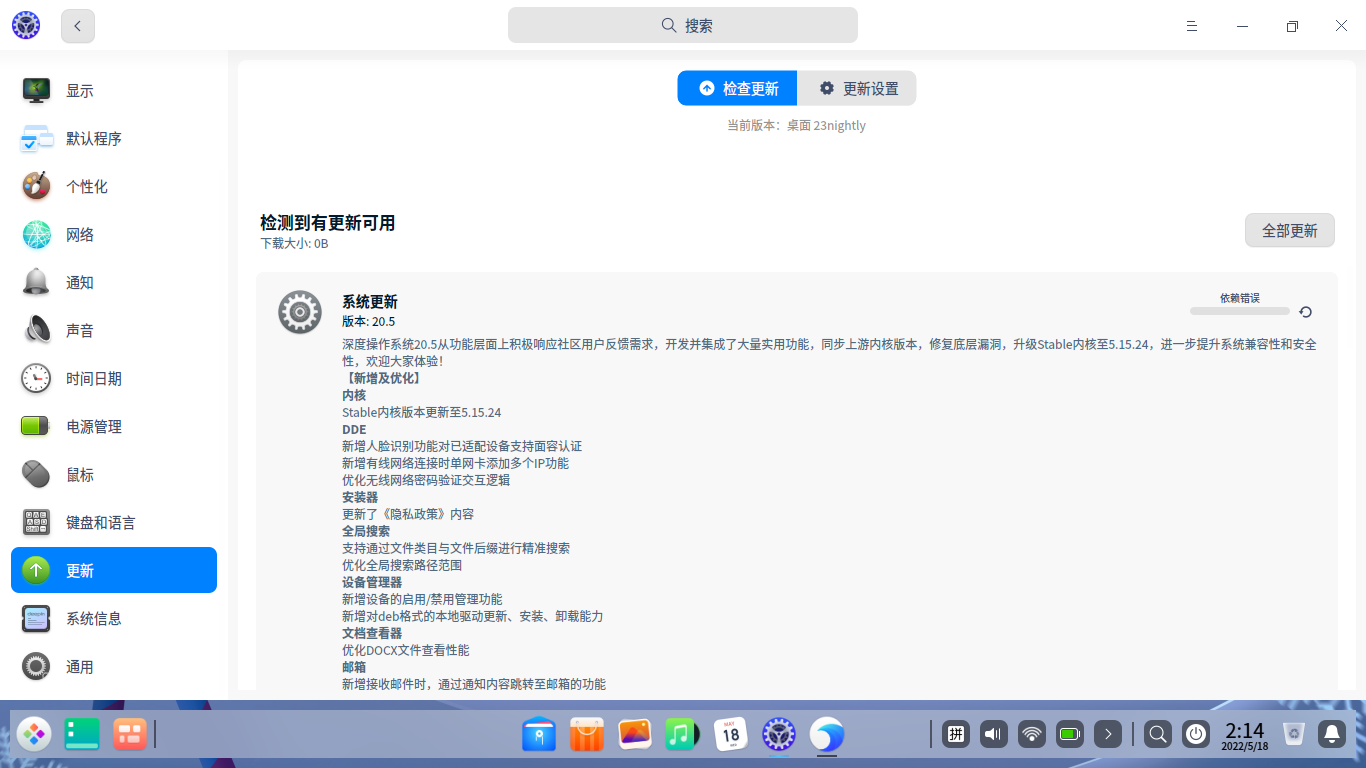Switch to the 检查更新 tab
The image size is (1366, 768).
coord(737,88)
